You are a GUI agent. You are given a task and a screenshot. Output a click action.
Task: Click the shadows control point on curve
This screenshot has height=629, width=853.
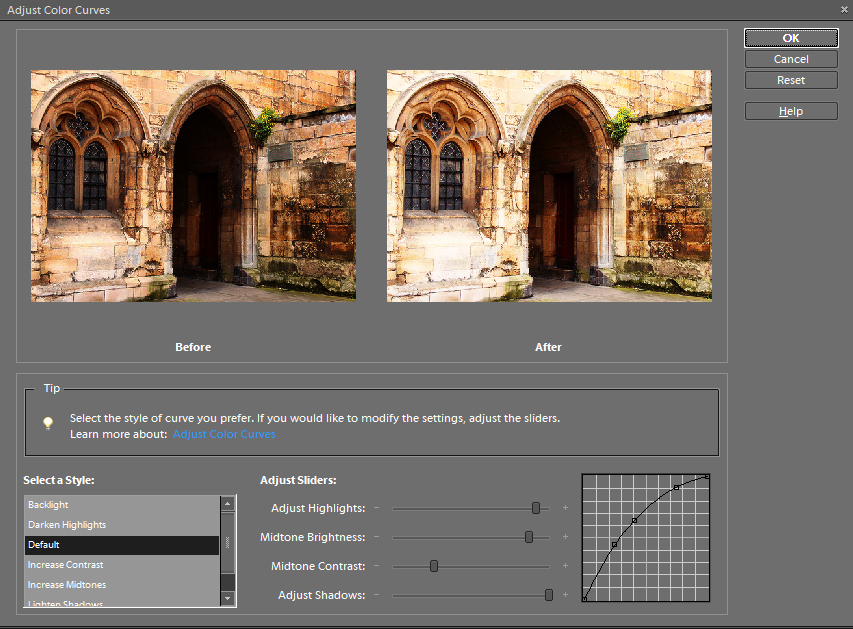(x=615, y=545)
